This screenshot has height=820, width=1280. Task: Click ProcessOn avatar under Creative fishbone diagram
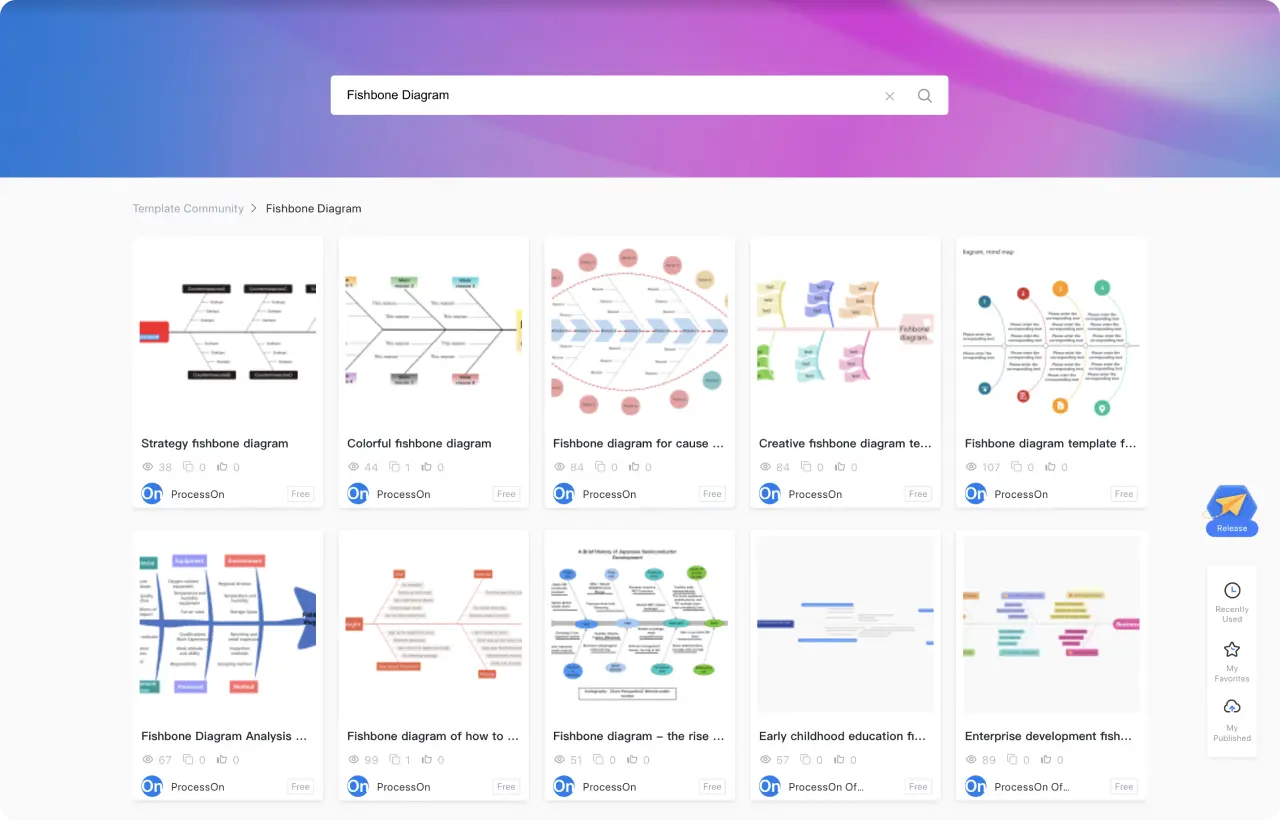click(769, 494)
